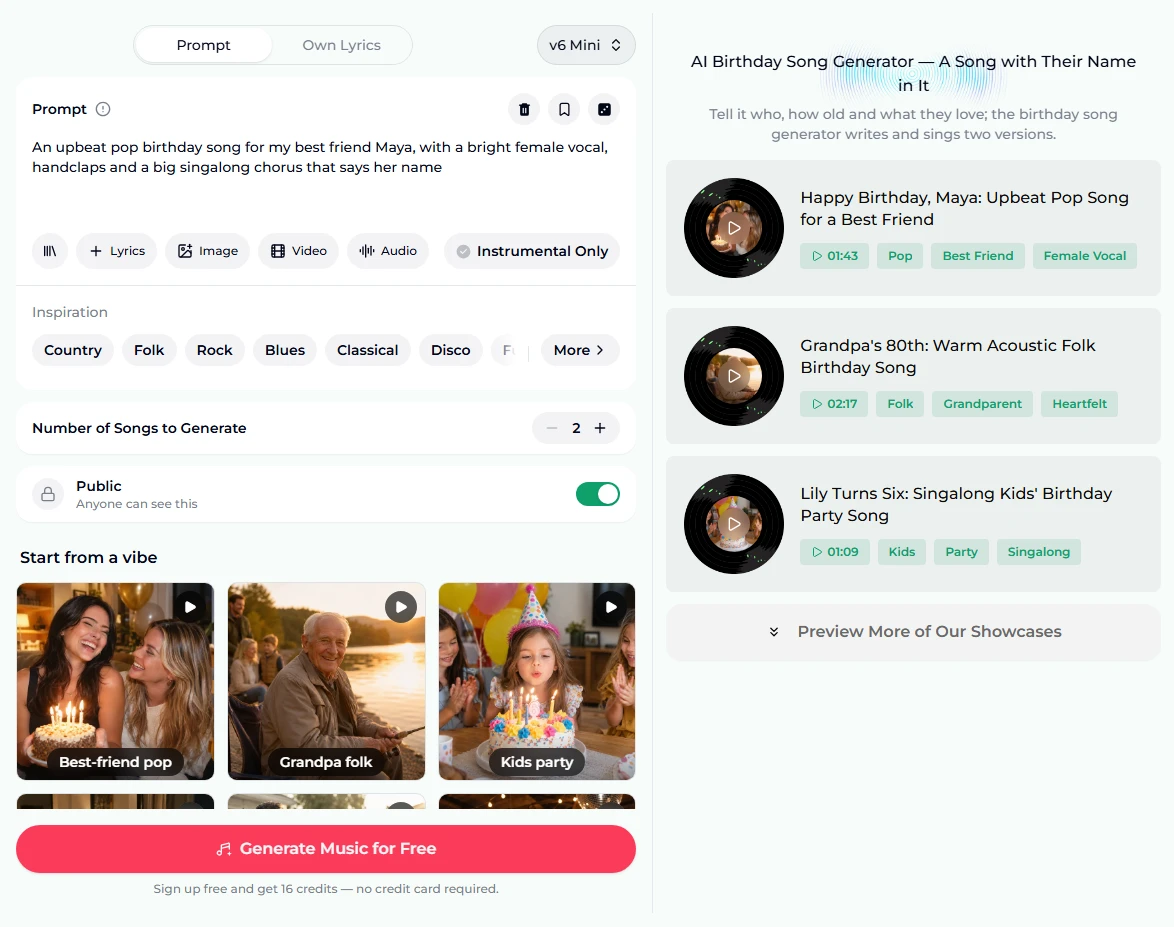
Task: Attach a Video to the prompt
Action: [x=298, y=251]
